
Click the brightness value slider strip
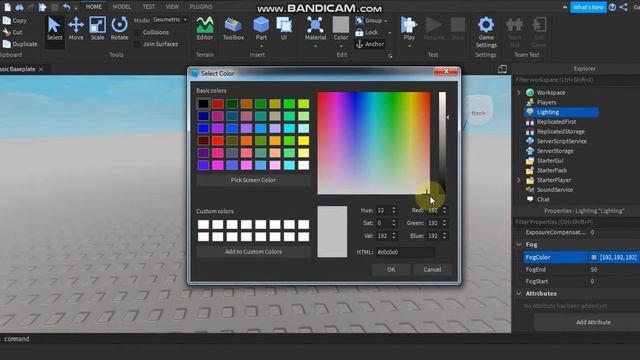[442, 143]
